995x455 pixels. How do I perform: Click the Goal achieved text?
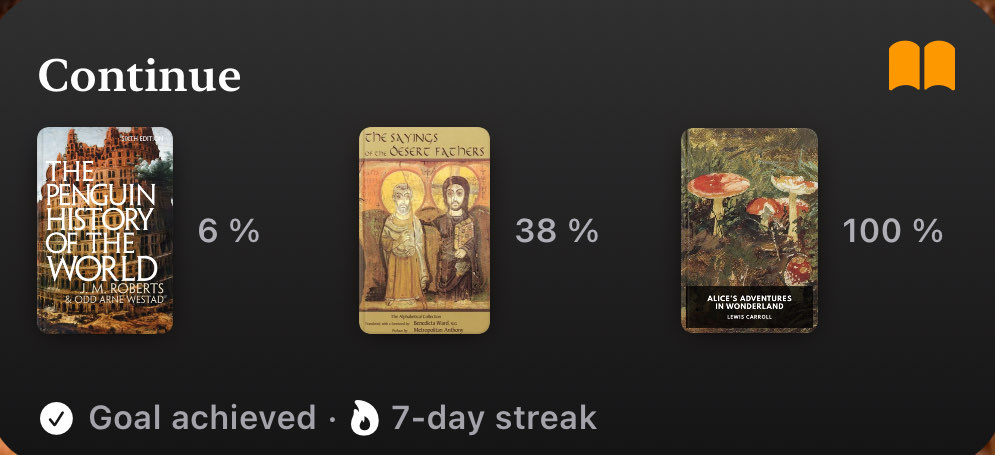point(202,418)
